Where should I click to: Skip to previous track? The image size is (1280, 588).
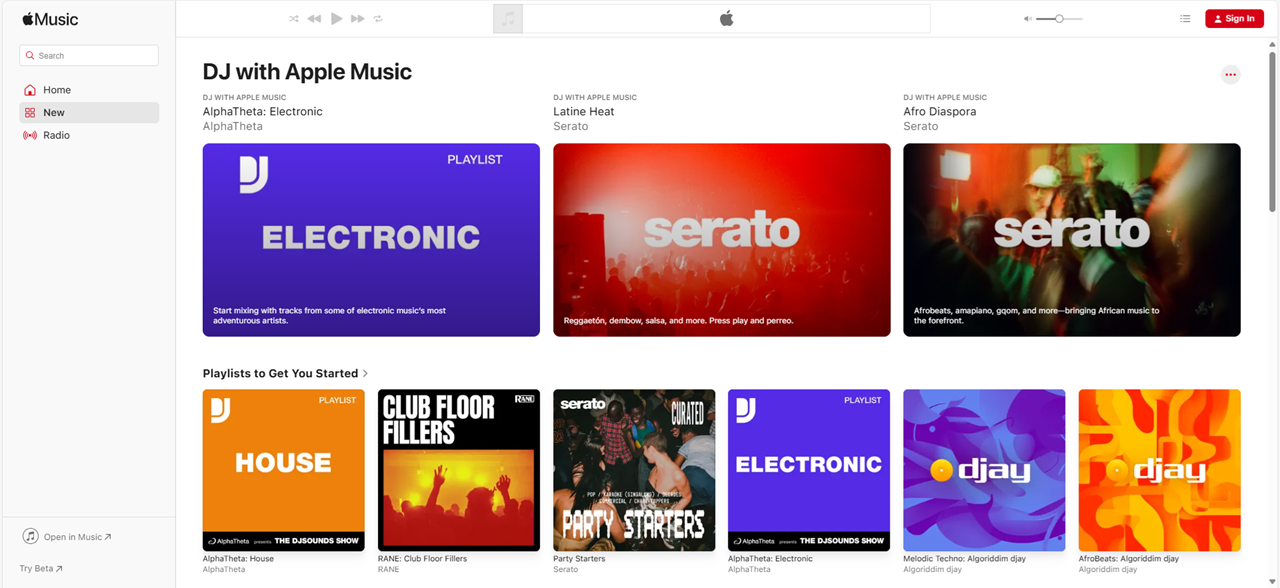[314, 19]
